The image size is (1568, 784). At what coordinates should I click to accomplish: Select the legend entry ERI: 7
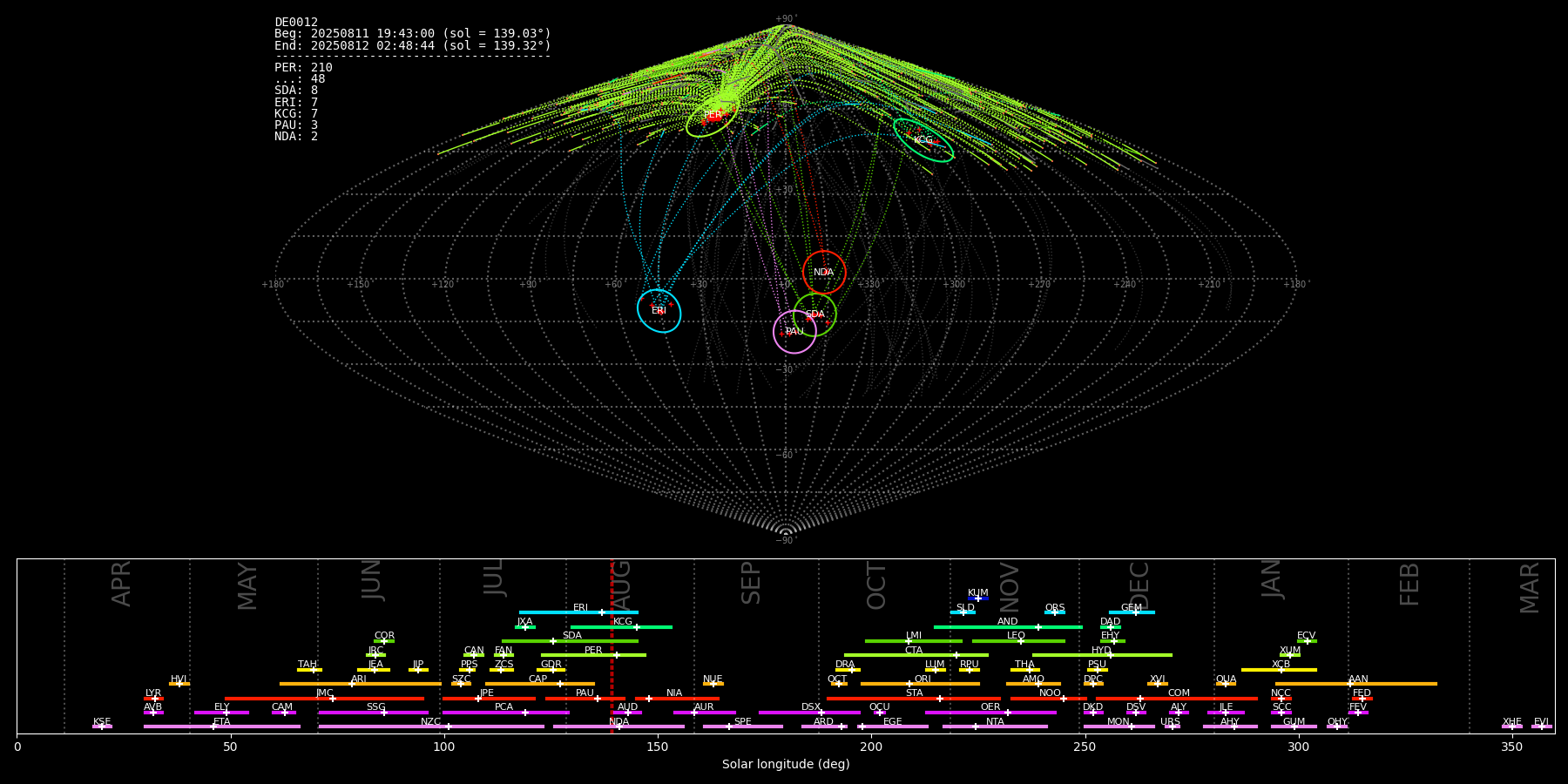click(x=296, y=103)
